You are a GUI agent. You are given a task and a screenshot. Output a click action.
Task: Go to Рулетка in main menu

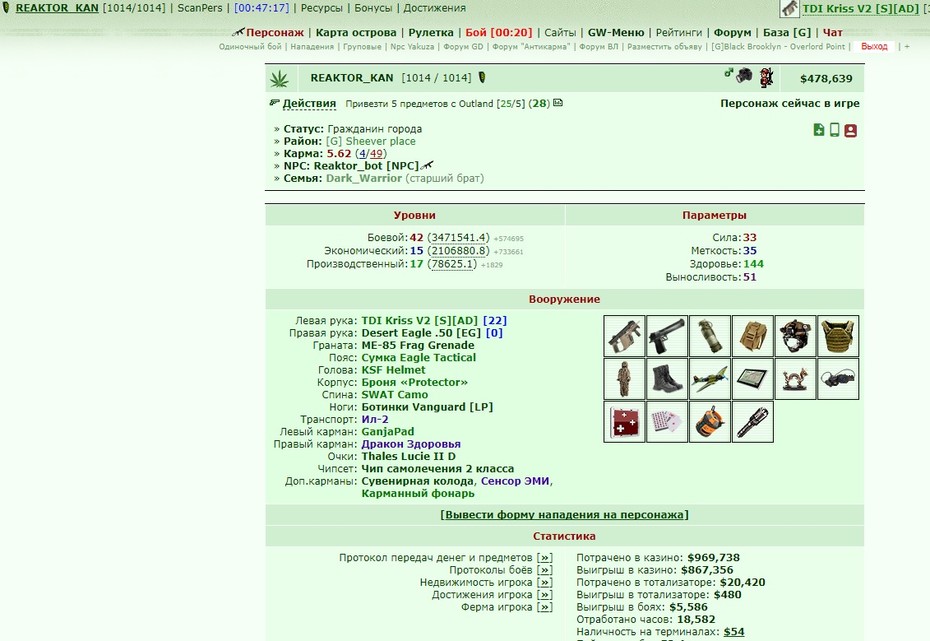(431, 32)
